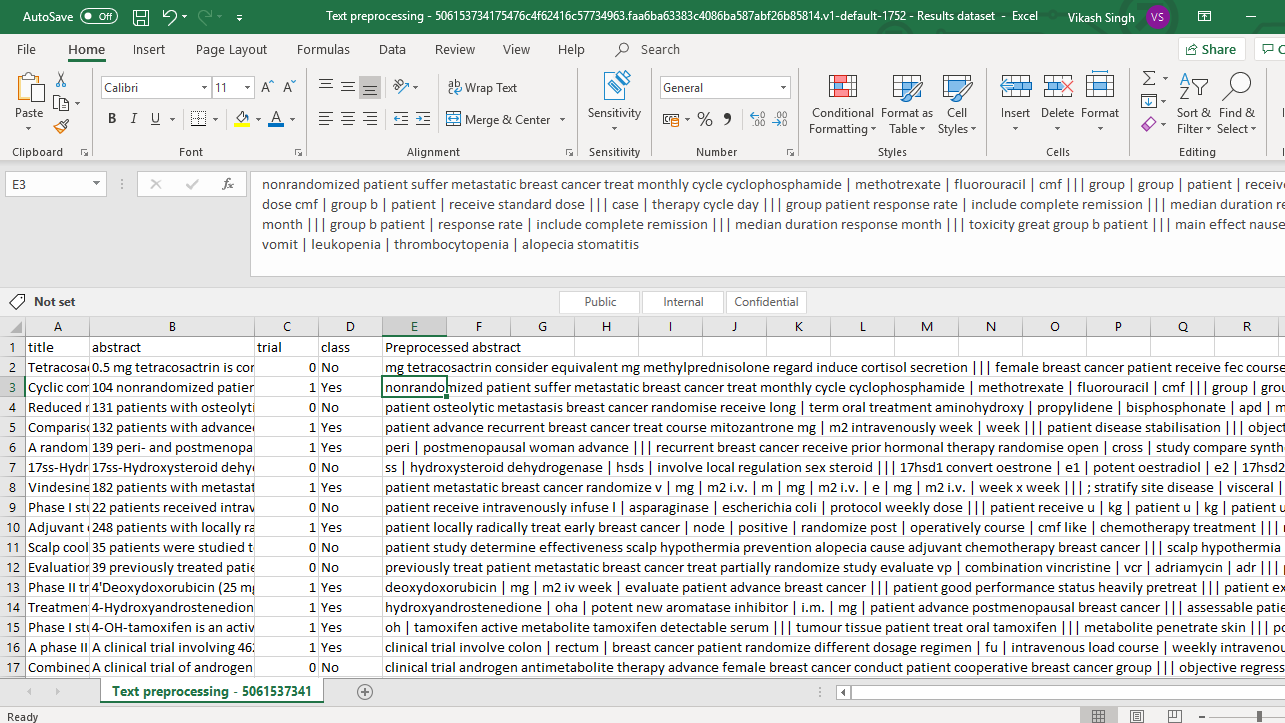The image size is (1285, 723).
Task: Click Increase Decimal icon
Action: coord(756,119)
